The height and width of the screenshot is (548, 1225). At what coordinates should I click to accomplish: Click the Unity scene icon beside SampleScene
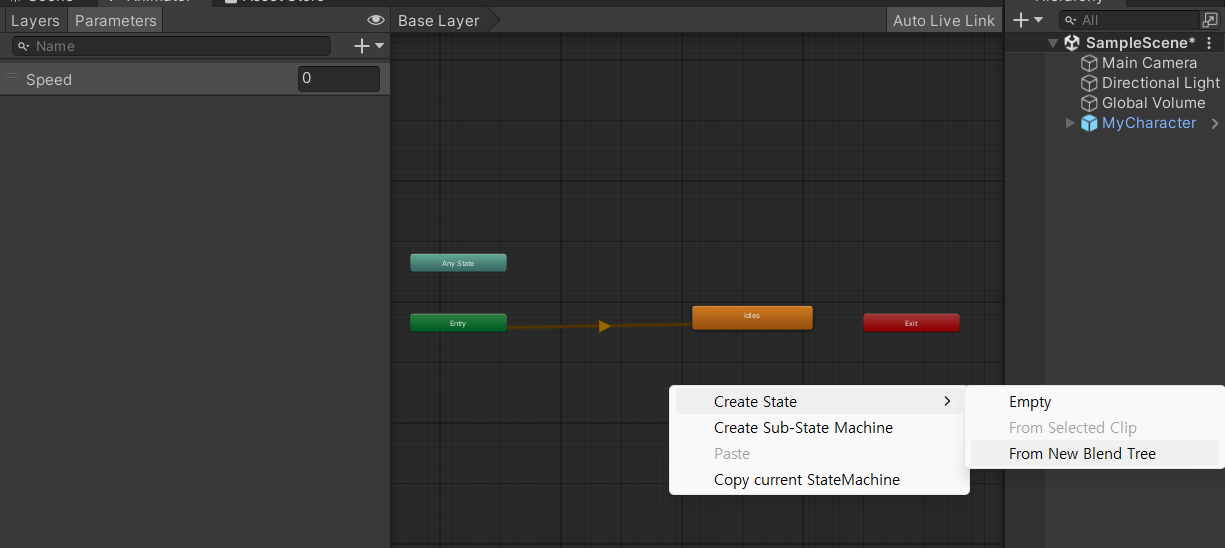tap(1072, 43)
